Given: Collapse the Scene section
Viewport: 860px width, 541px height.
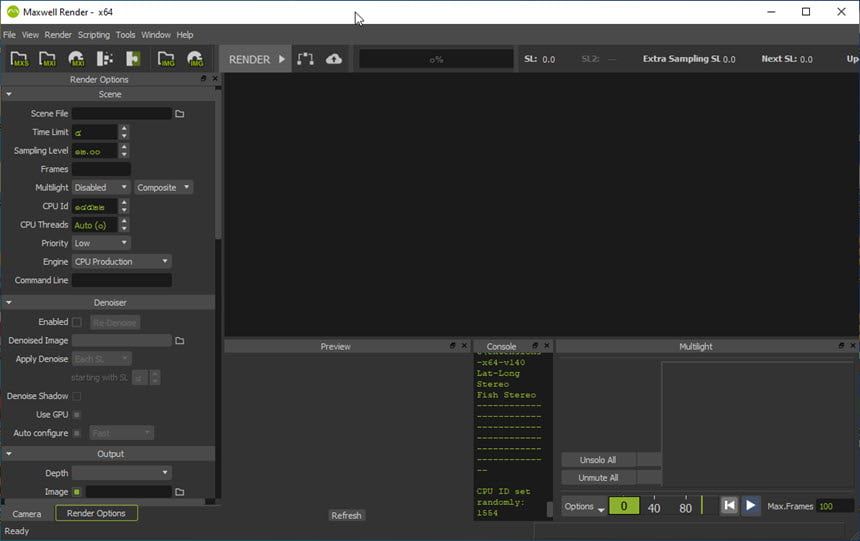Looking at the screenshot, I should click(9, 94).
